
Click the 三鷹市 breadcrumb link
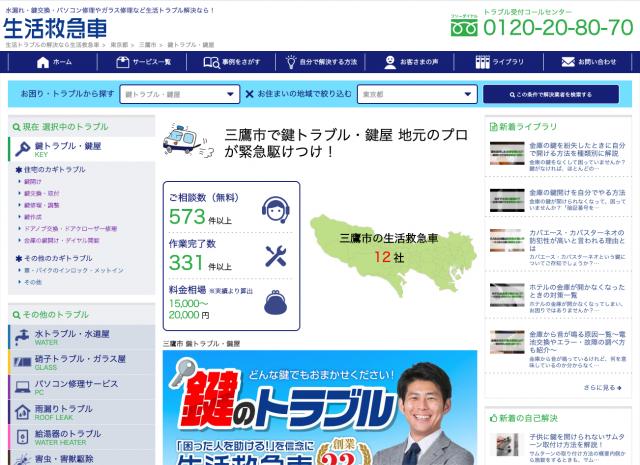(149, 45)
